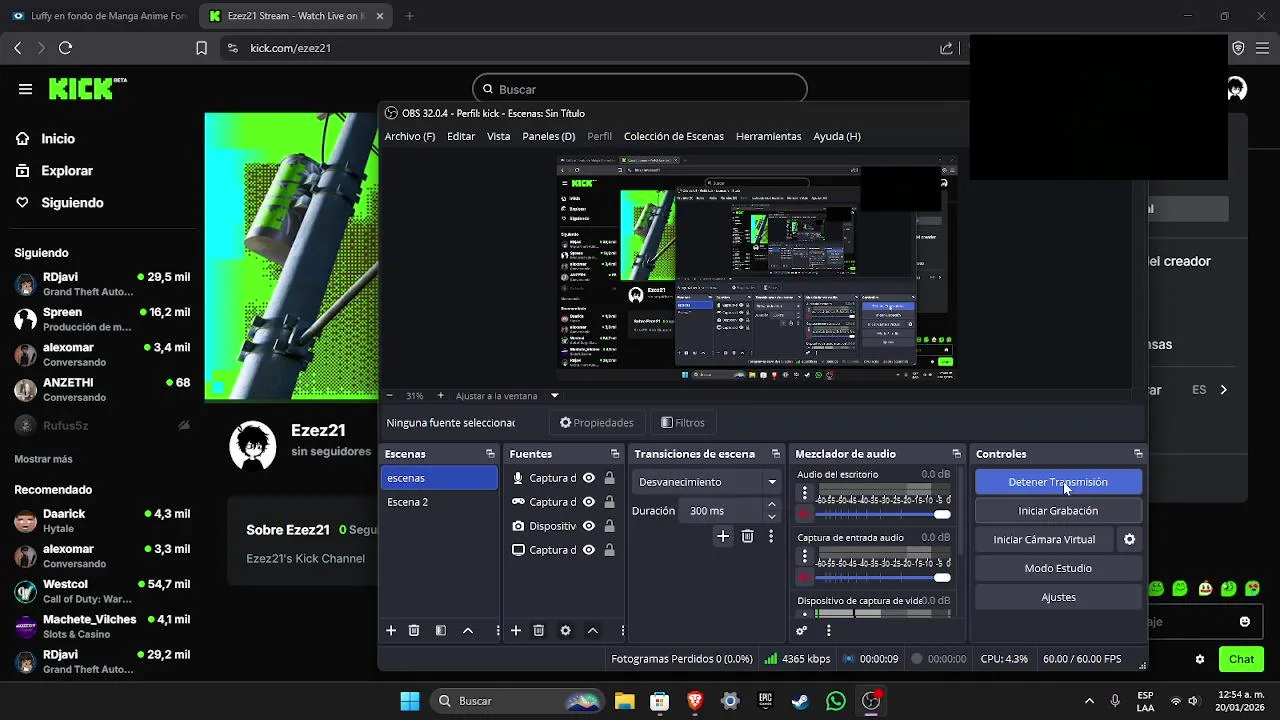Open Ajustes in the Controles panel
Screen dimensions: 1280x720
[1058, 597]
